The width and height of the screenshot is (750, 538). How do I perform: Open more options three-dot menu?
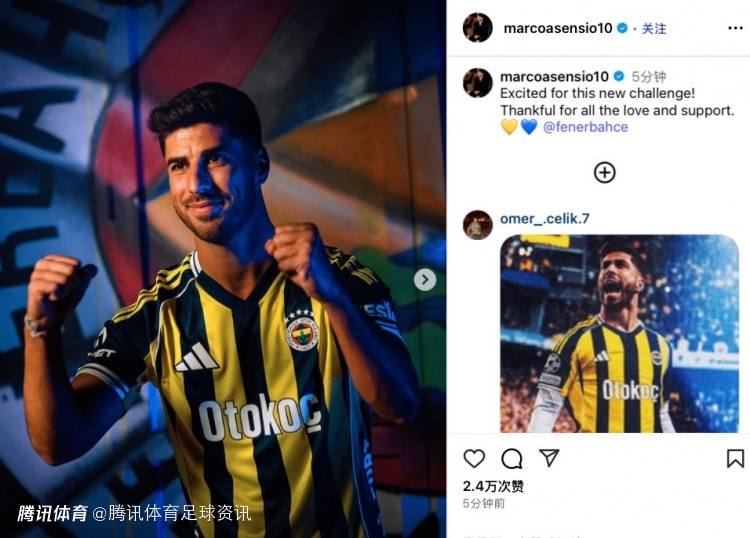pyautogui.click(x=735, y=28)
